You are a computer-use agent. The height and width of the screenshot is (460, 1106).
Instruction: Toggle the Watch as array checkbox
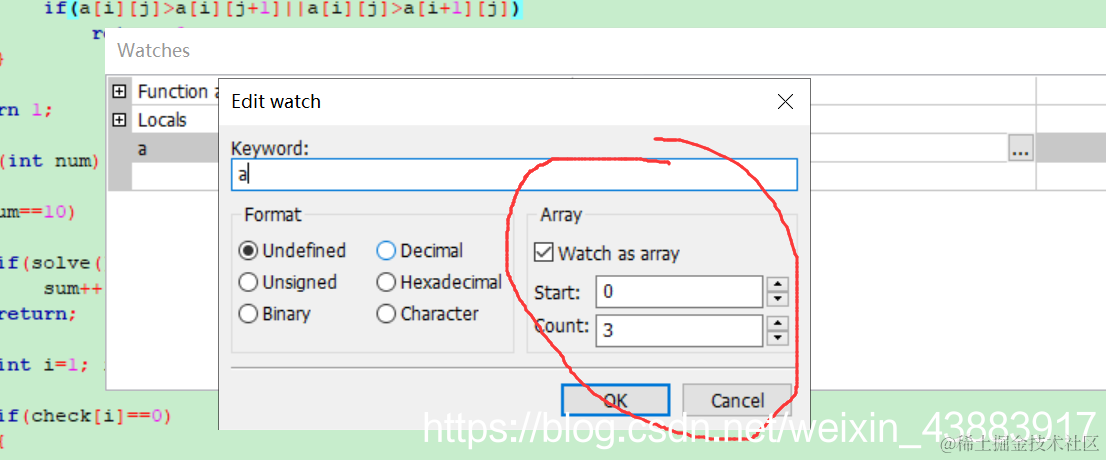(x=543, y=253)
